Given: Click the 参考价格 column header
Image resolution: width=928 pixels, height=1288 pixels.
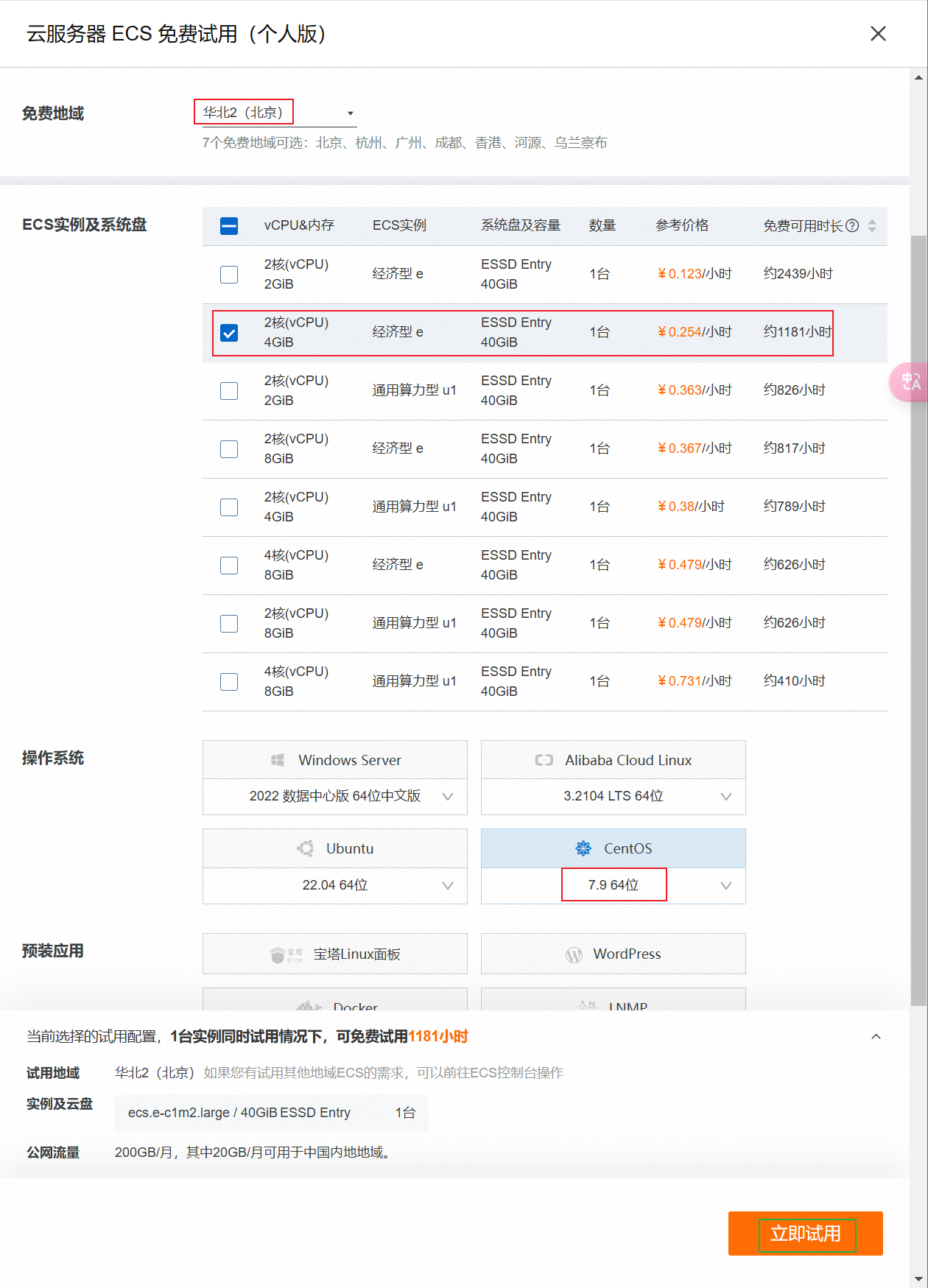Looking at the screenshot, I should pos(682,225).
